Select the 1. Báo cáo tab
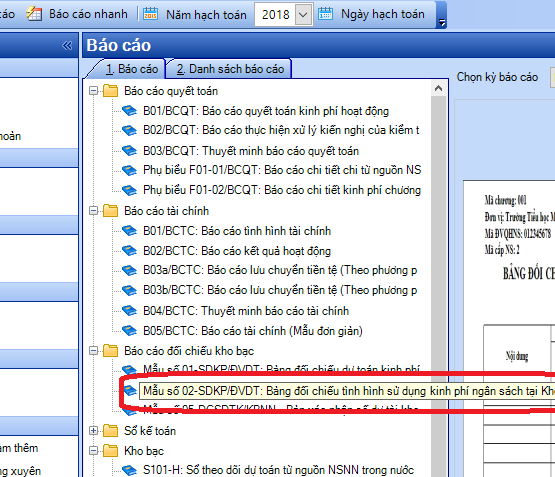 [131, 69]
